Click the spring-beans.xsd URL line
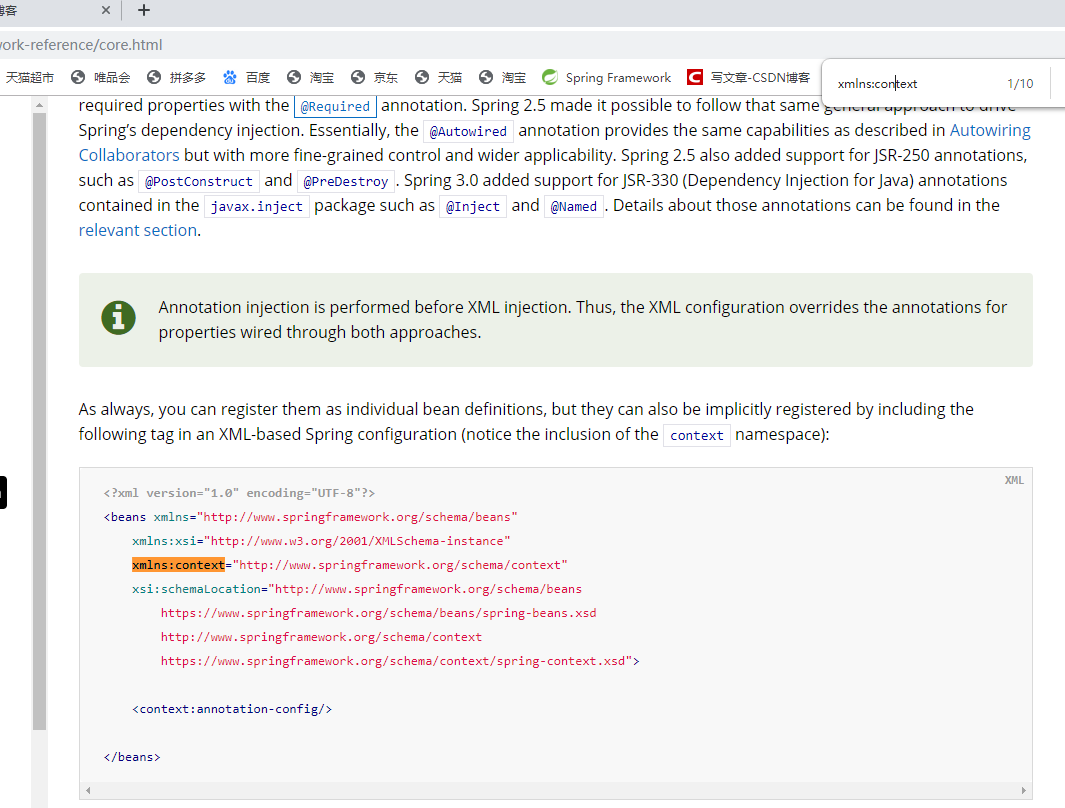Screen dimensions: 1065x808 (x=378, y=613)
